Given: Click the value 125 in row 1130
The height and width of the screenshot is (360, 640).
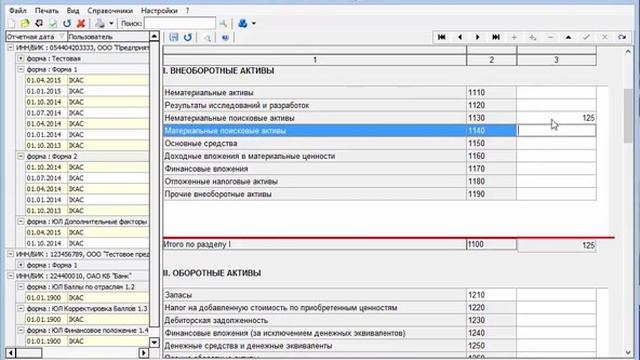Looking at the screenshot, I should pos(588,118).
